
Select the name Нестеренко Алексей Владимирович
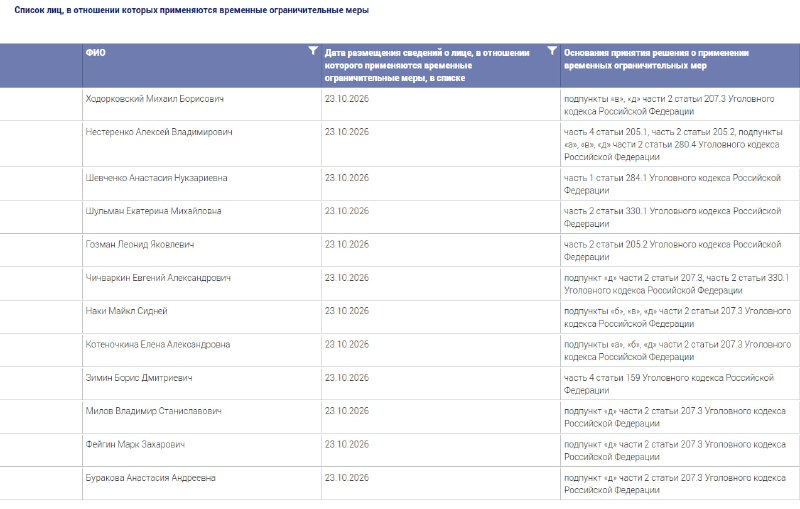pos(159,132)
